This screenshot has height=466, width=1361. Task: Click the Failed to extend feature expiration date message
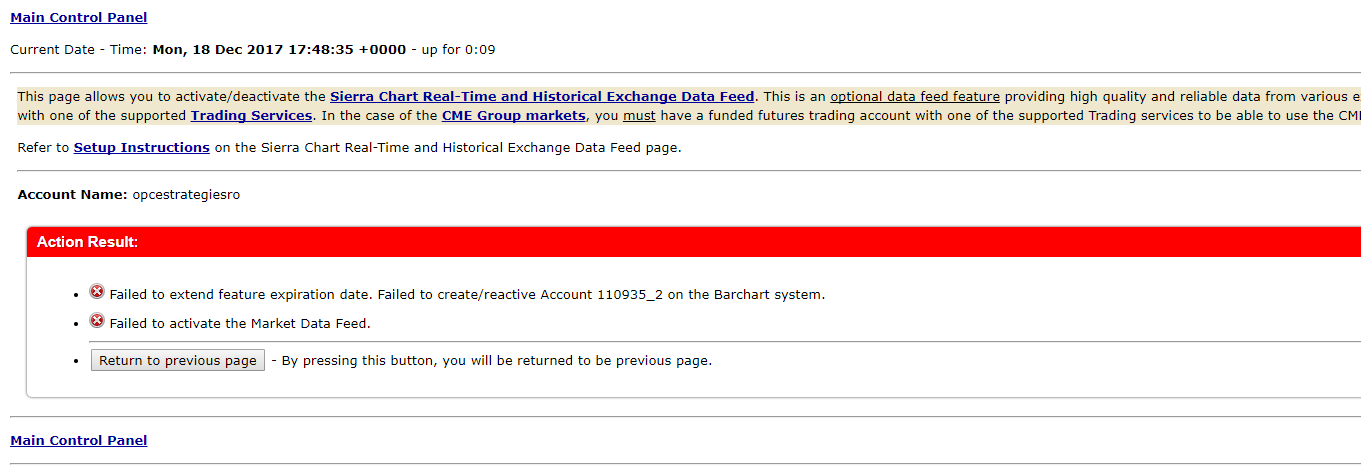click(x=467, y=294)
